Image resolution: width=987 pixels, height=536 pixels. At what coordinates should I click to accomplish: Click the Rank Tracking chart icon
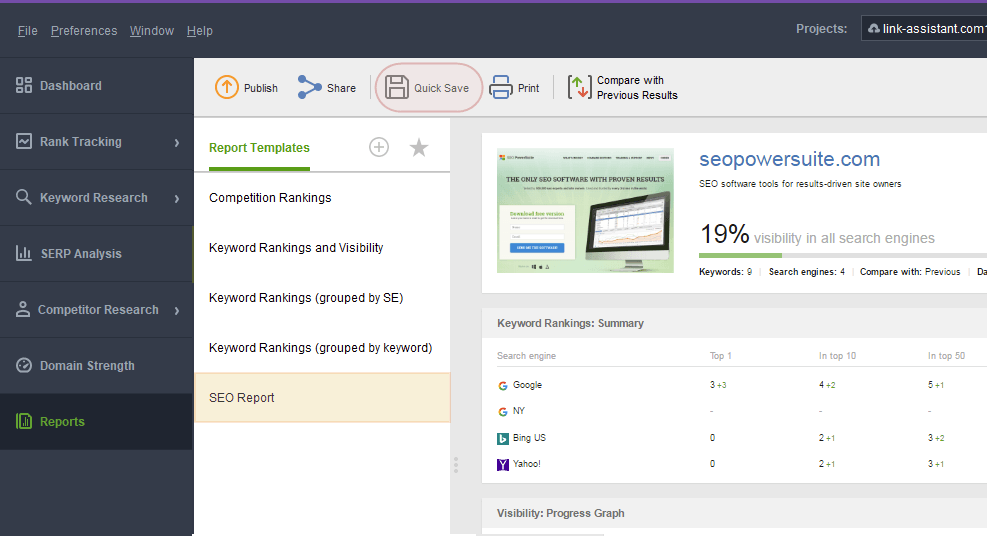[24, 141]
